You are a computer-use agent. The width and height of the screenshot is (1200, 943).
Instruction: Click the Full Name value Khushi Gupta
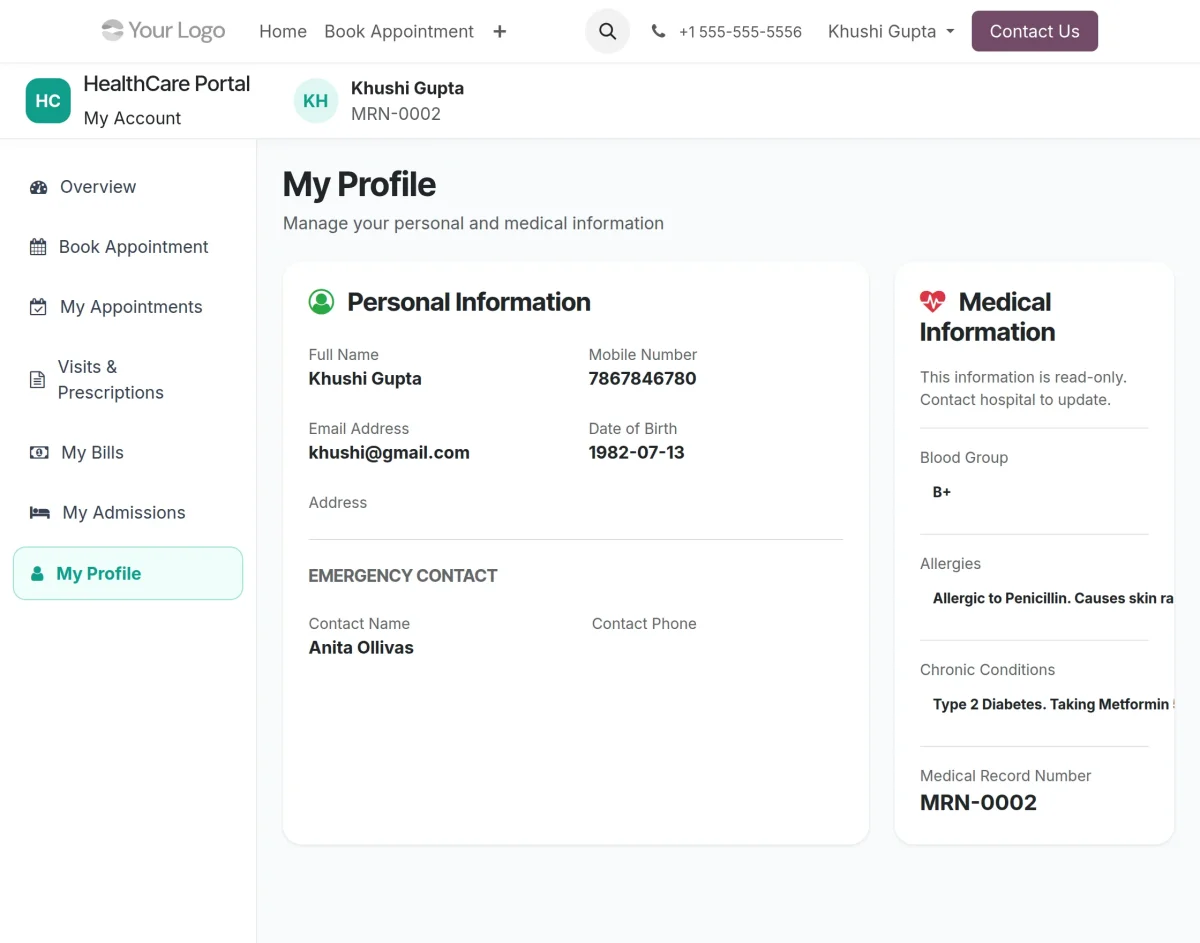365,379
